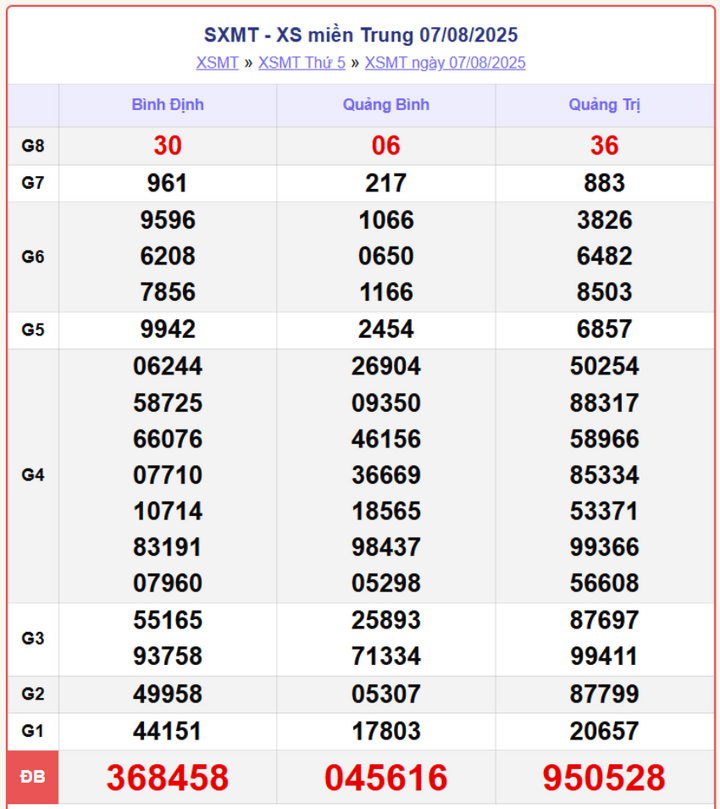Click G4 number 07960
Screen dimensions: 720x809
click(x=168, y=584)
